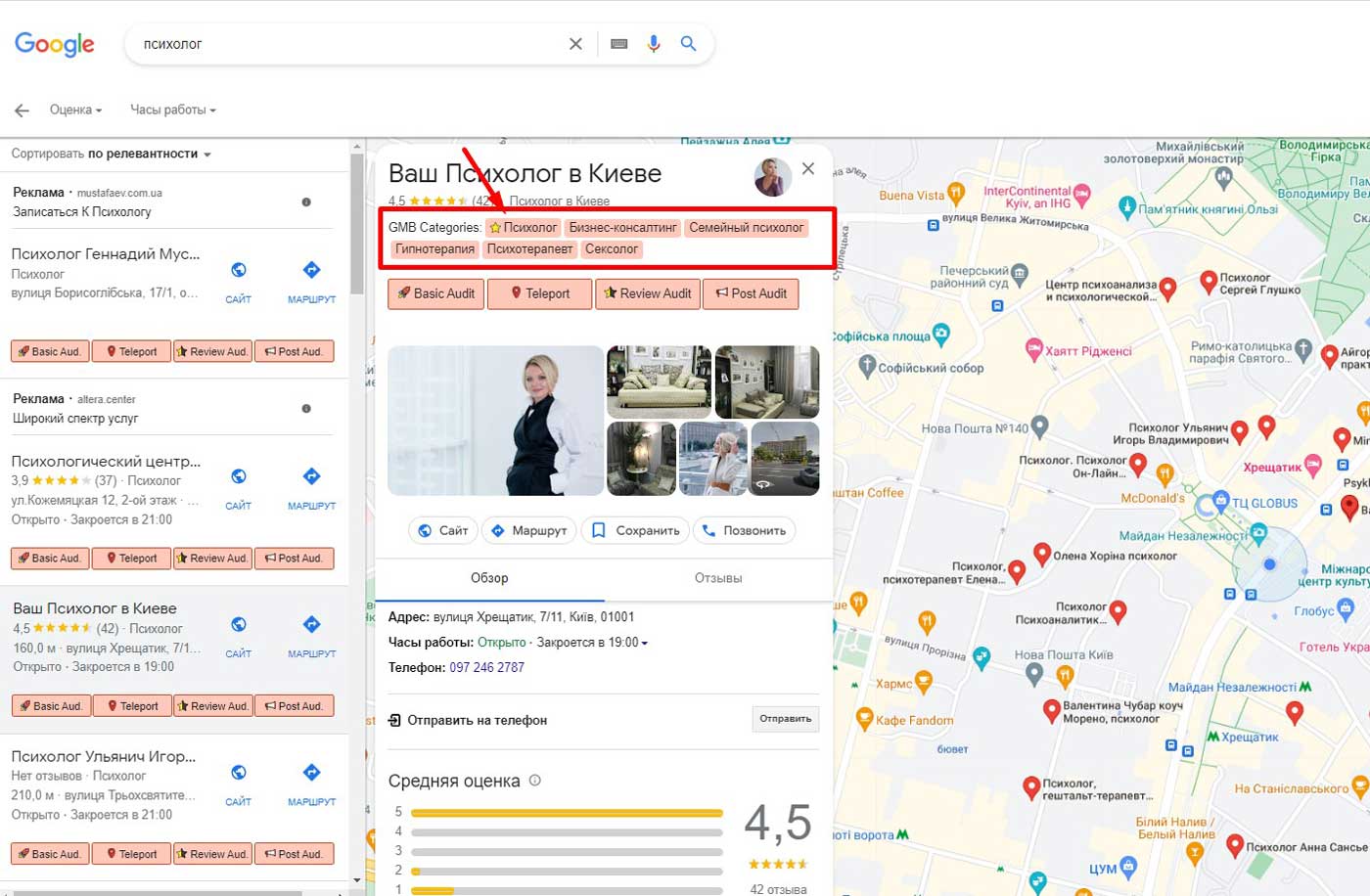Click the Google logo
Viewport: 1370px width, 896px height.
point(55,44)
